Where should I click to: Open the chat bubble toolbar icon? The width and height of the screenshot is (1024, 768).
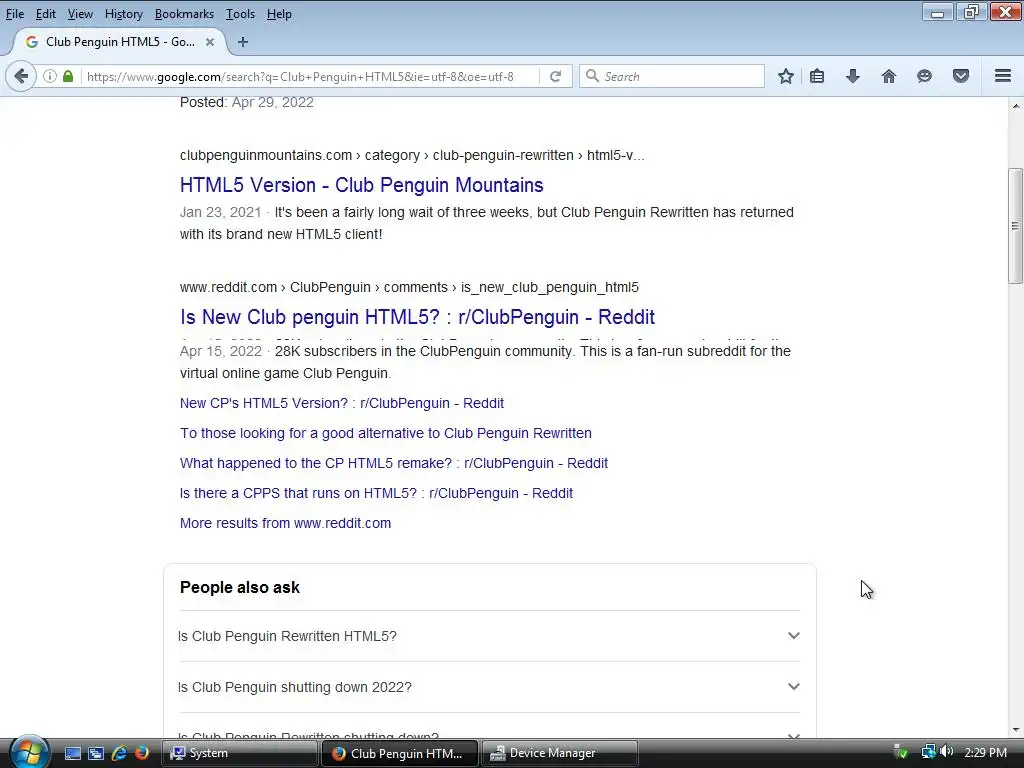click(x=924, y=76)
